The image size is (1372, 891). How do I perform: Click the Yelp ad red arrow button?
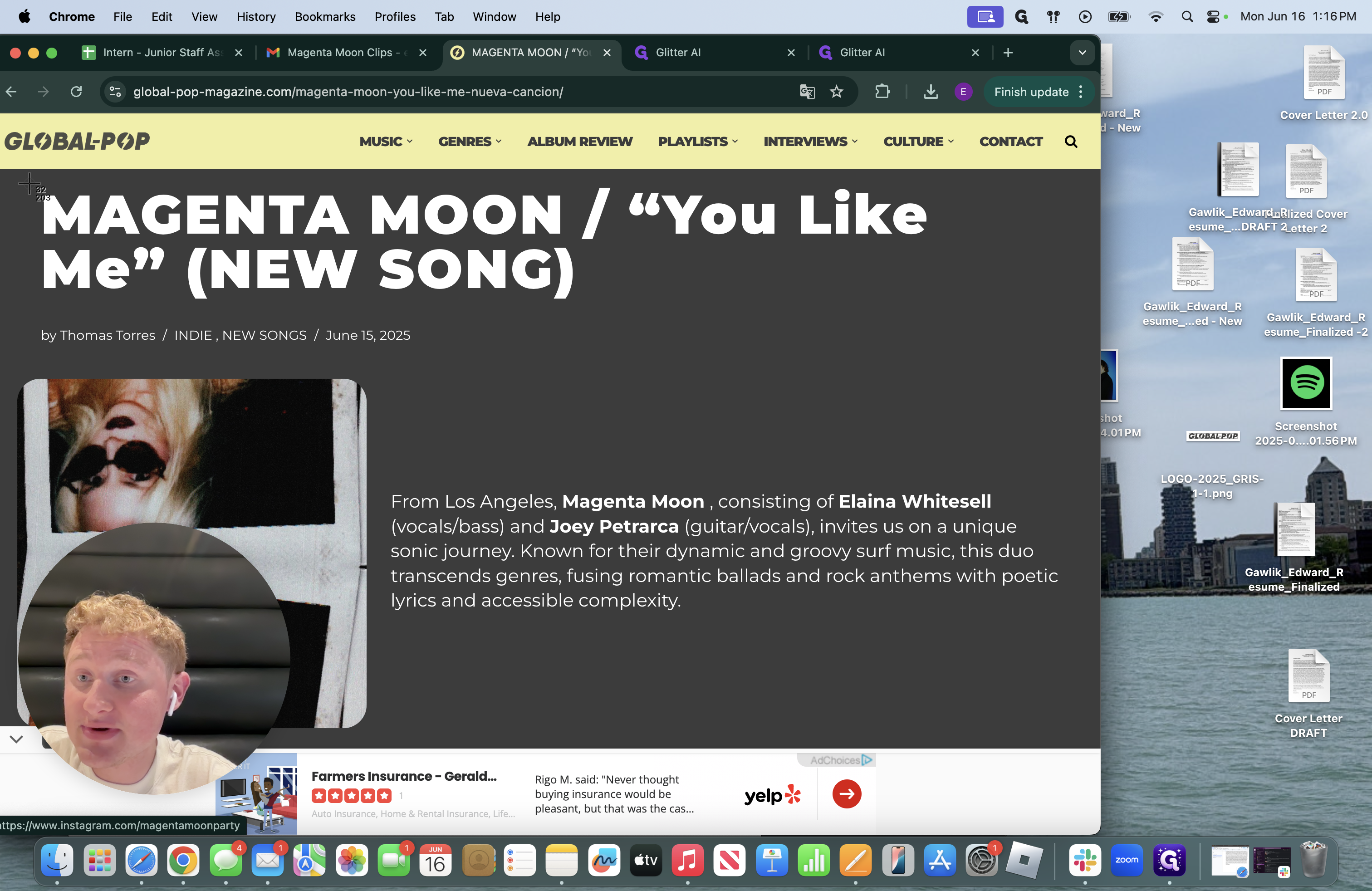click(846, 793)
